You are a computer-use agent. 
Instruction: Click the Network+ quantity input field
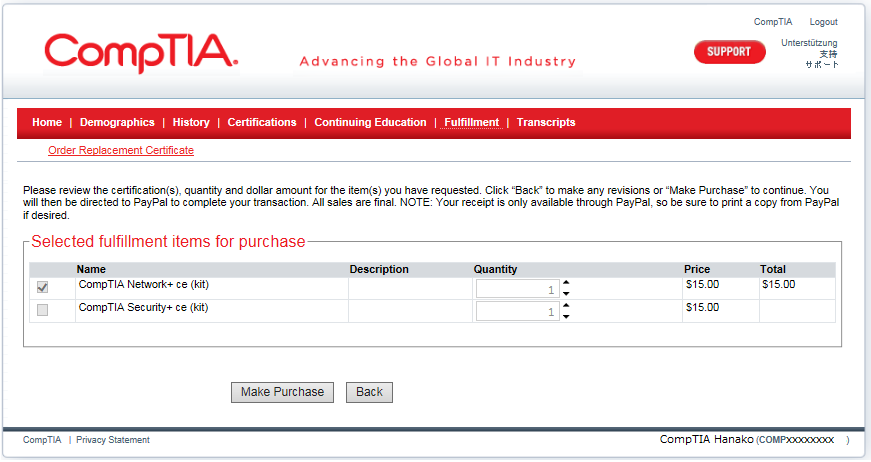click(517, 289)
